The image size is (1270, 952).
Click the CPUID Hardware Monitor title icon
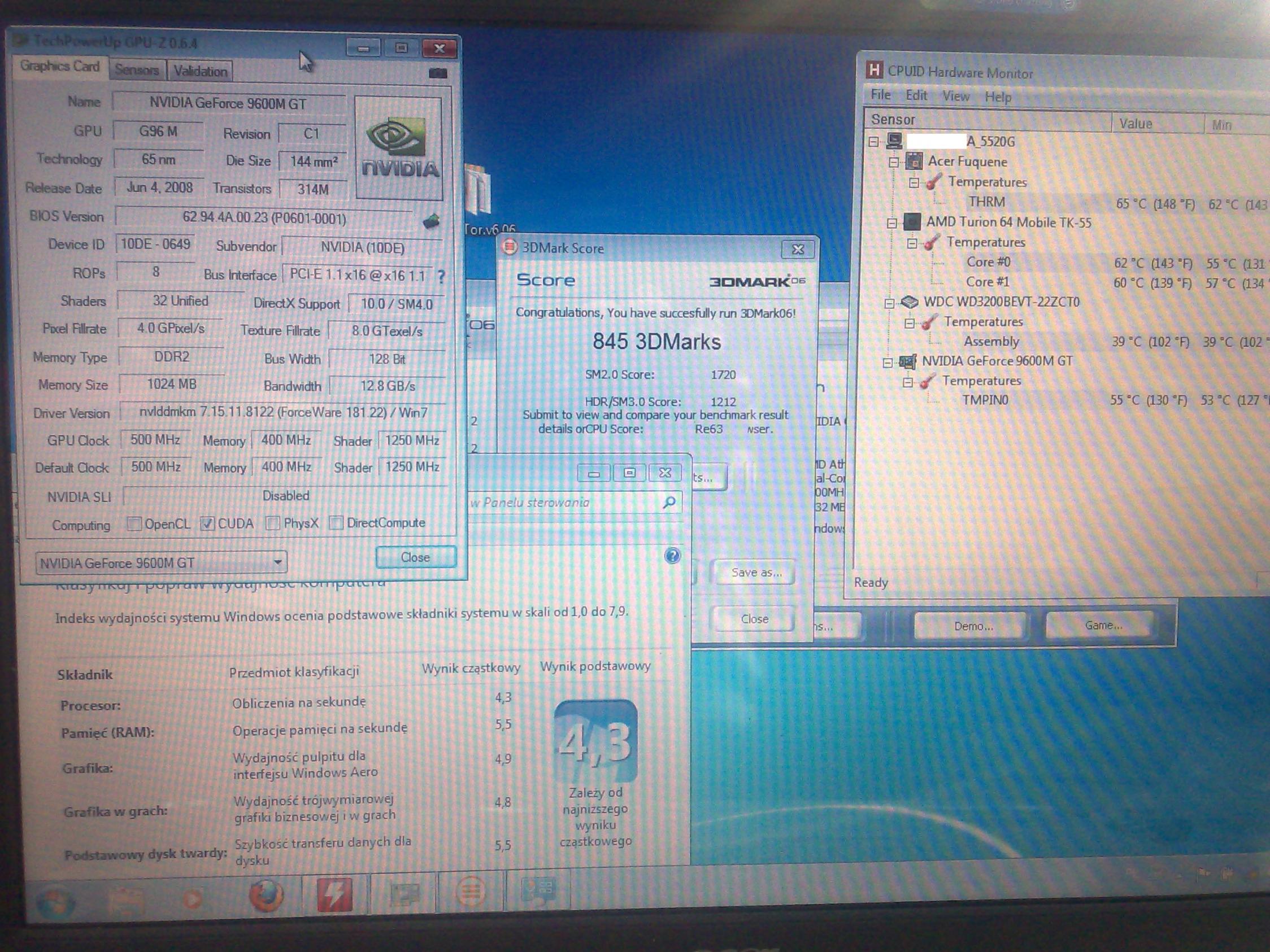click(x=874, y=70)
